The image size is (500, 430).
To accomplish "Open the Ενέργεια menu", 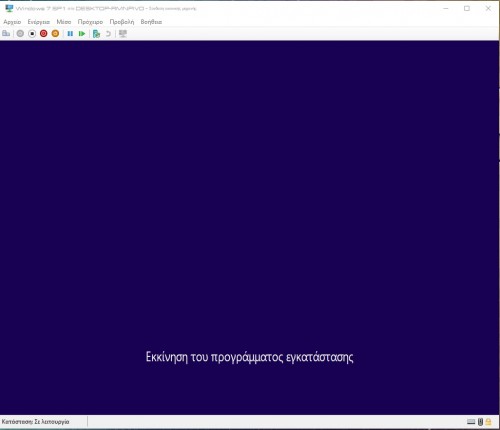I will pos(38,22).
